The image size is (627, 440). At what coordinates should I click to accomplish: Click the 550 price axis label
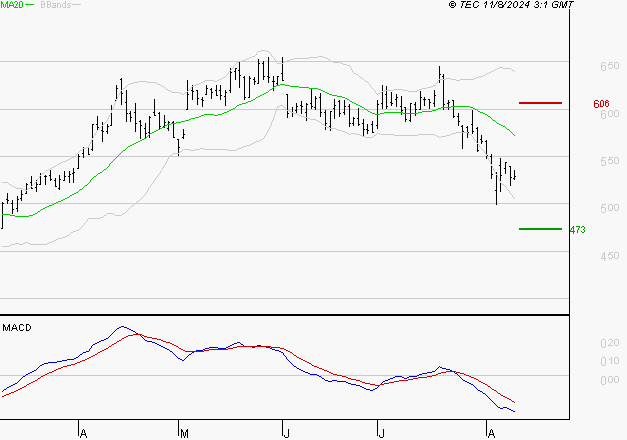(x=609, y=161)
